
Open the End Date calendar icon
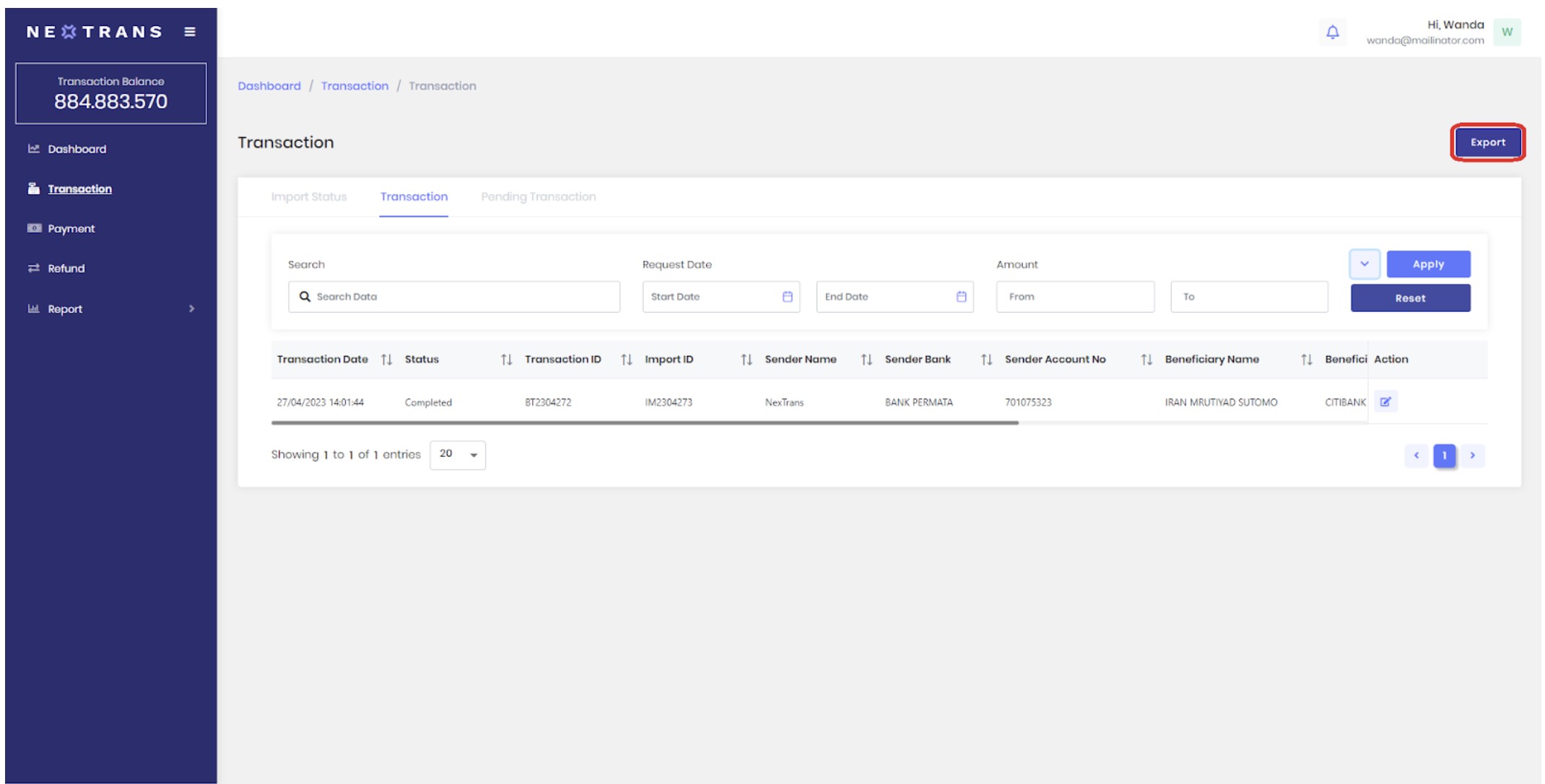click(961, 297)
